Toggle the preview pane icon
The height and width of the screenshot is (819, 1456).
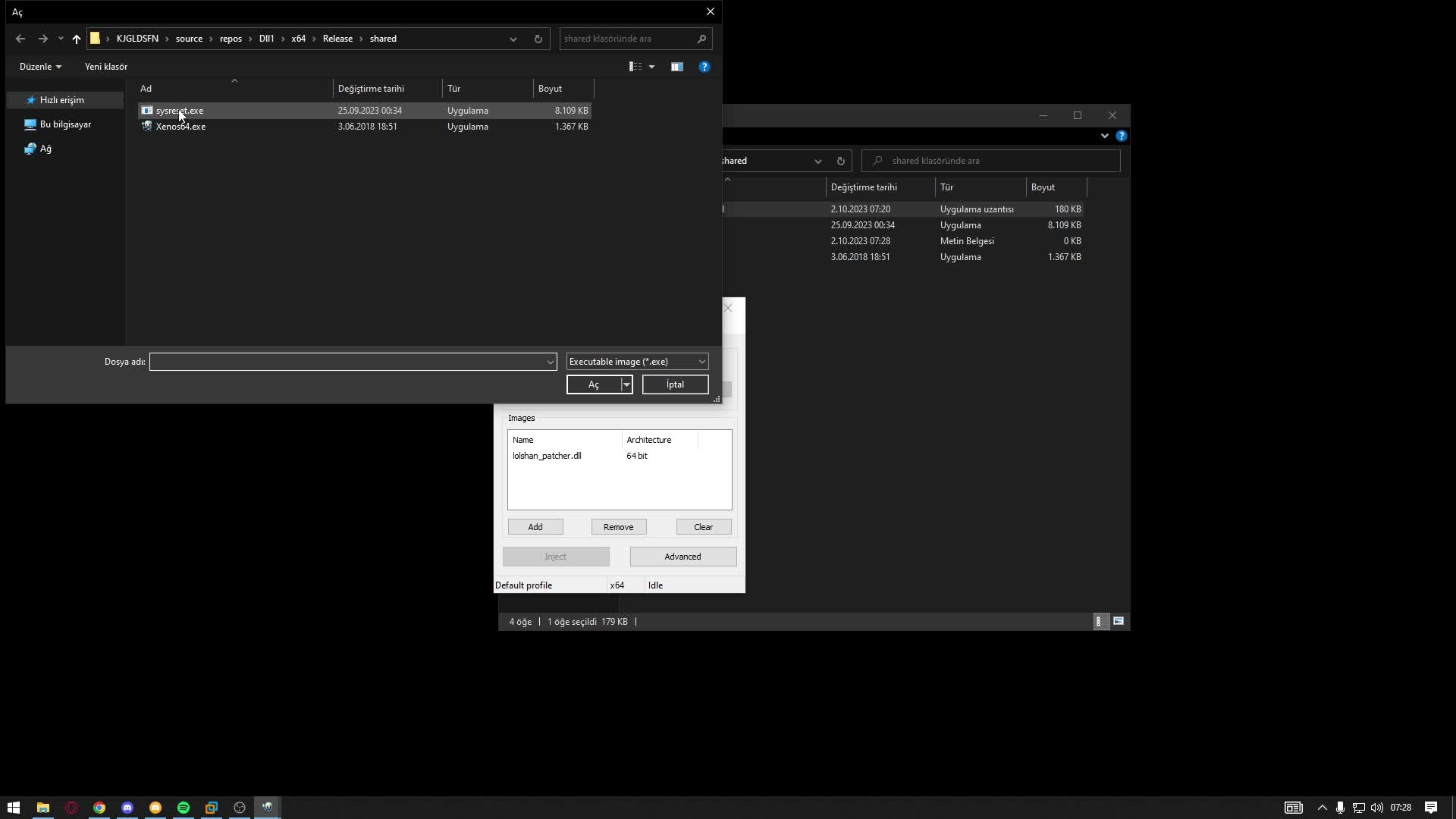(677, 67)
